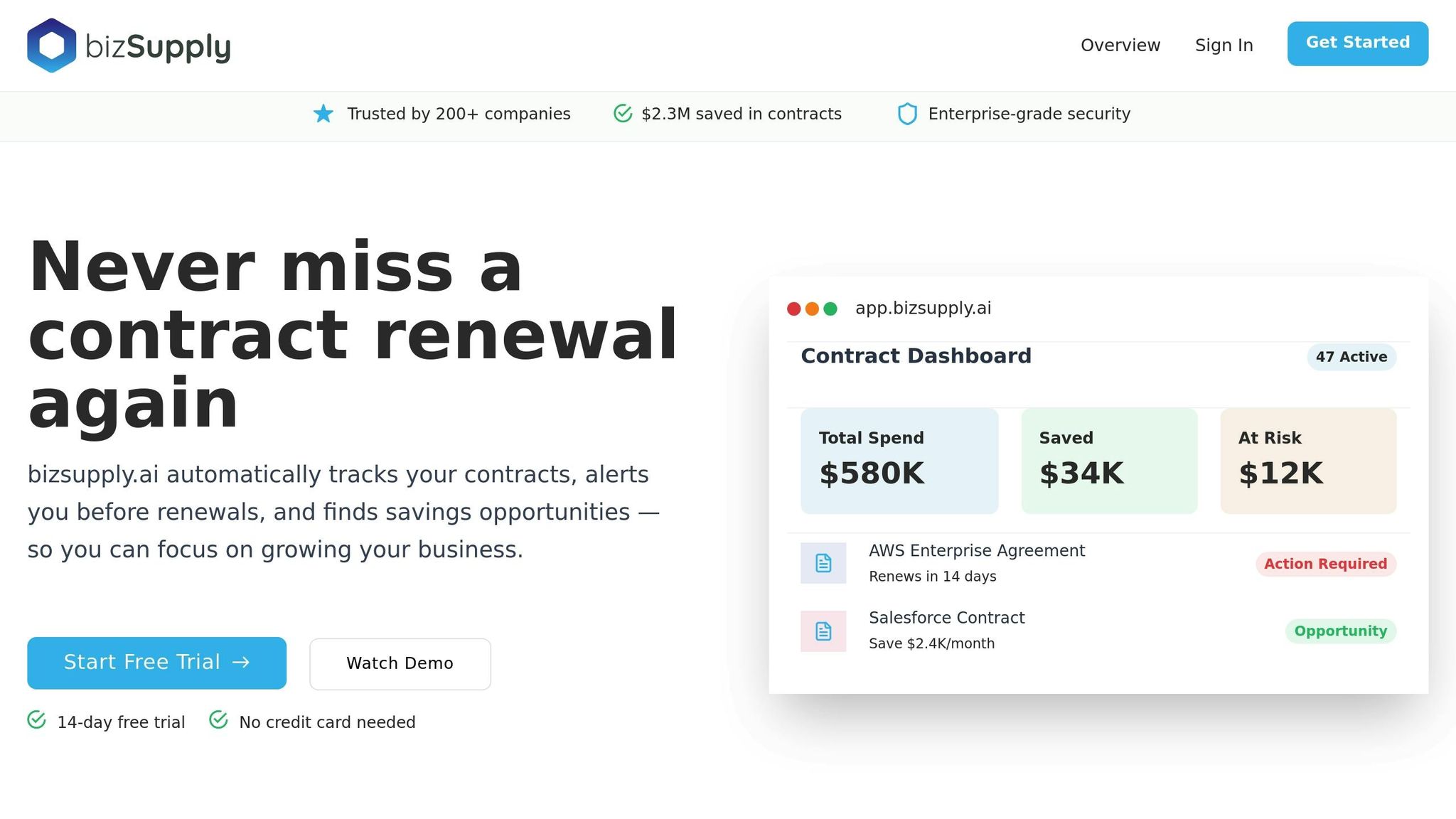Image resolution: width=1456 pixels, height=819 pixels.
Task: Click the blue star trust icon
Action: tap(323, 114)
